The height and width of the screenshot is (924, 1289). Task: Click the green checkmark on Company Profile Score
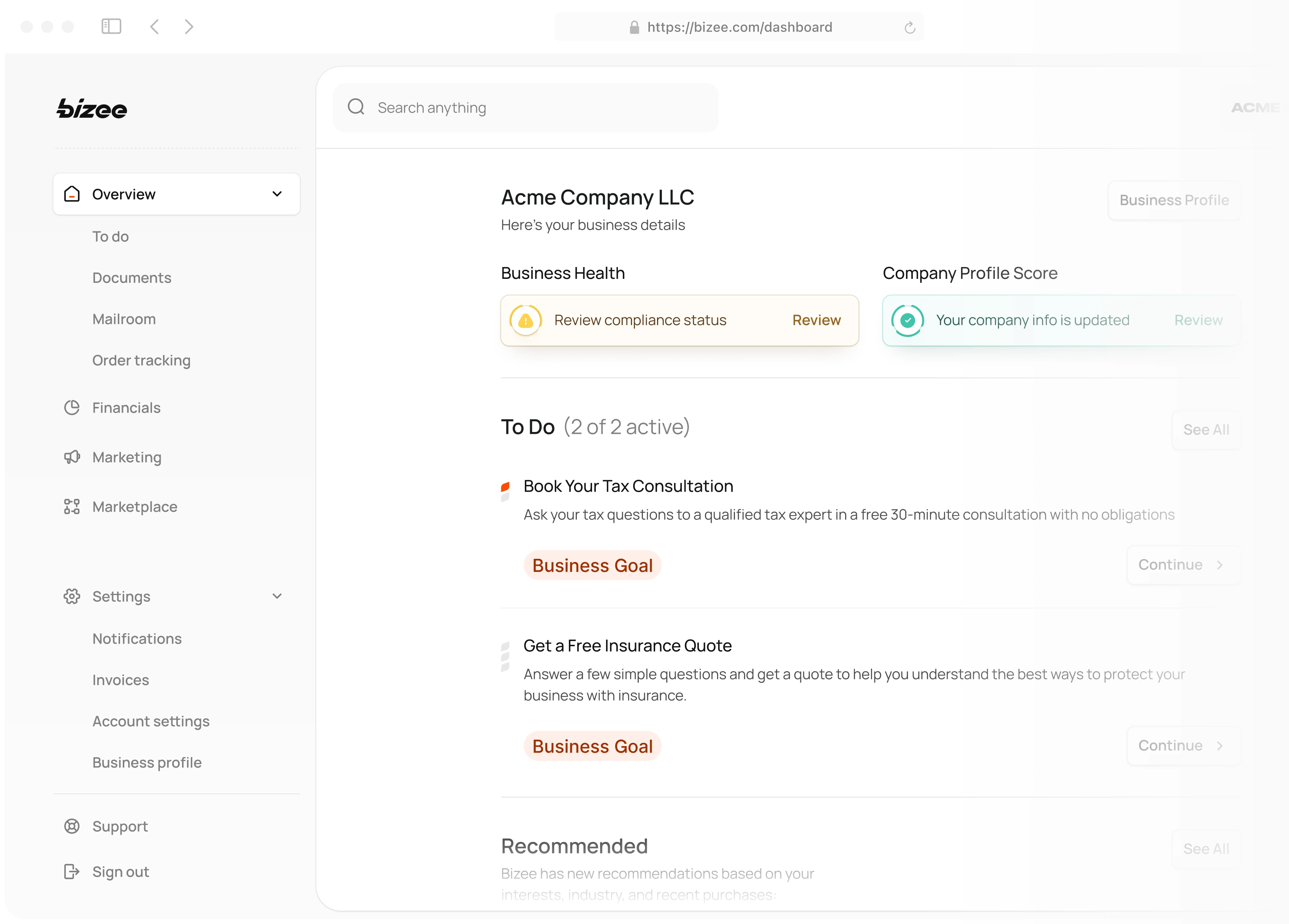pos(907,320)
